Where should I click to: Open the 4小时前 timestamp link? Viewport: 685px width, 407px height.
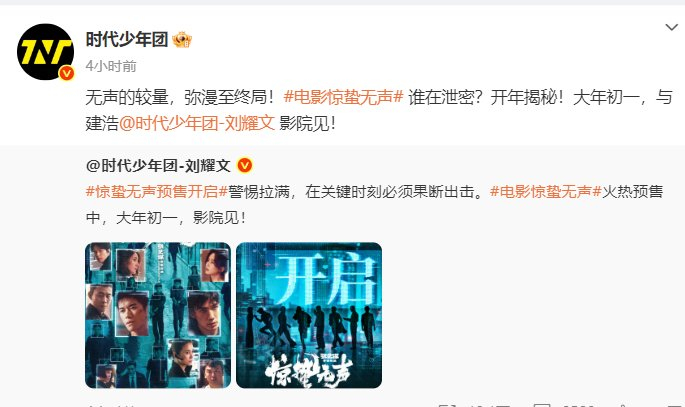pyautogui.click(x=111, y=66)
